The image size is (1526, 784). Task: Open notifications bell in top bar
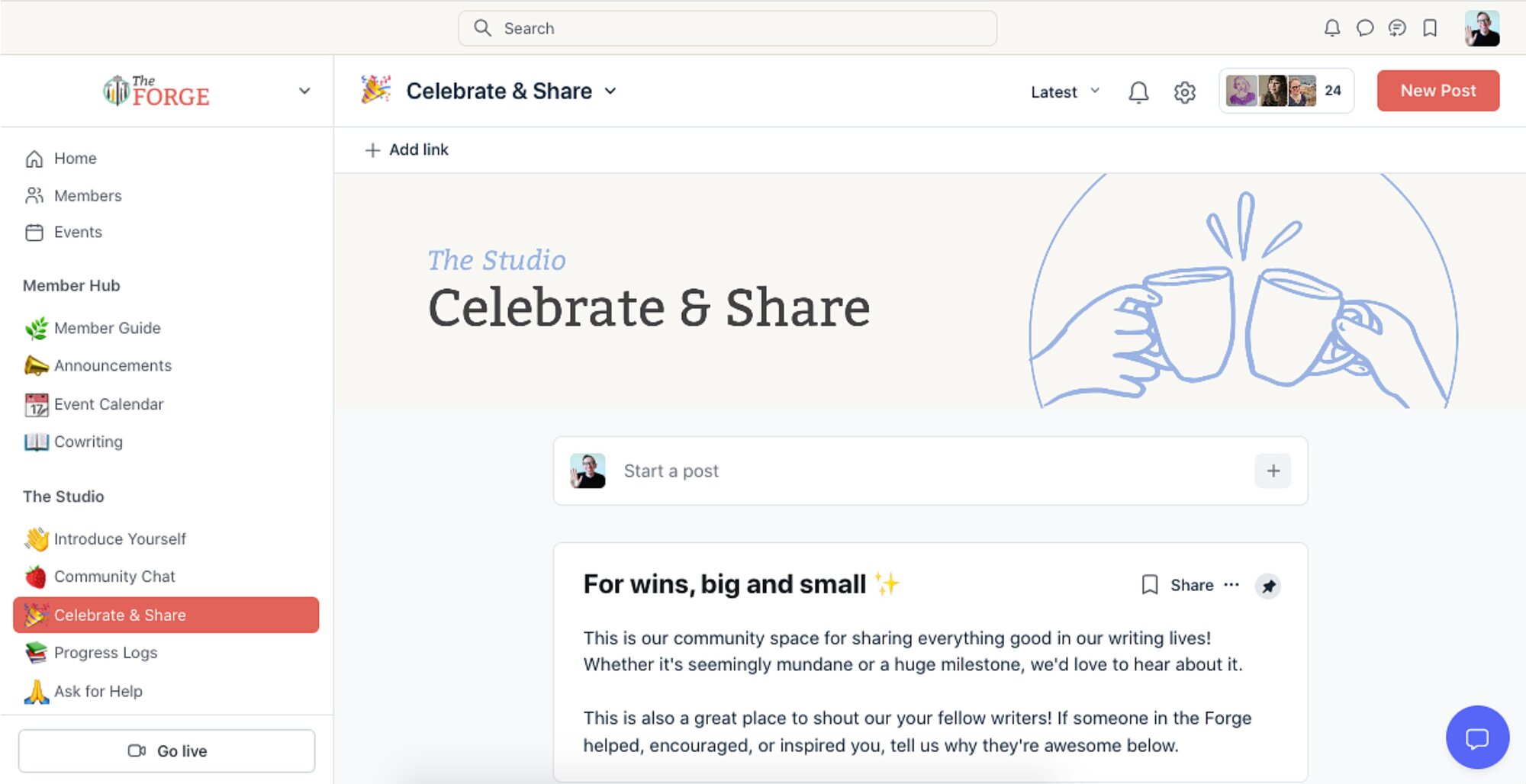[x=1331, y=28]
